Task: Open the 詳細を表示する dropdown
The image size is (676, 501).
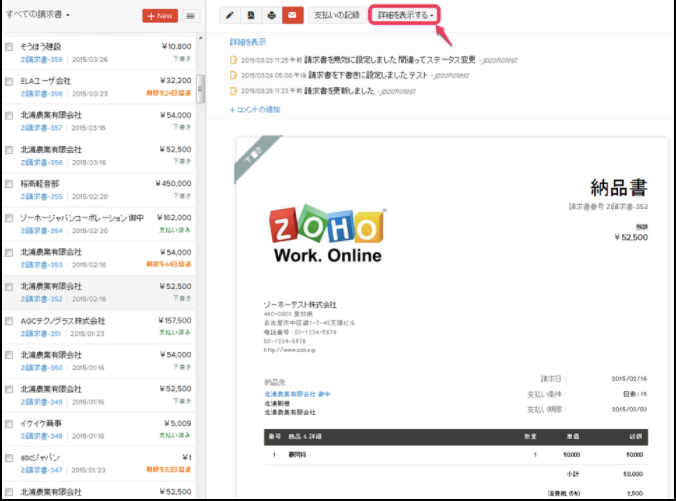Action: (405, 16)
